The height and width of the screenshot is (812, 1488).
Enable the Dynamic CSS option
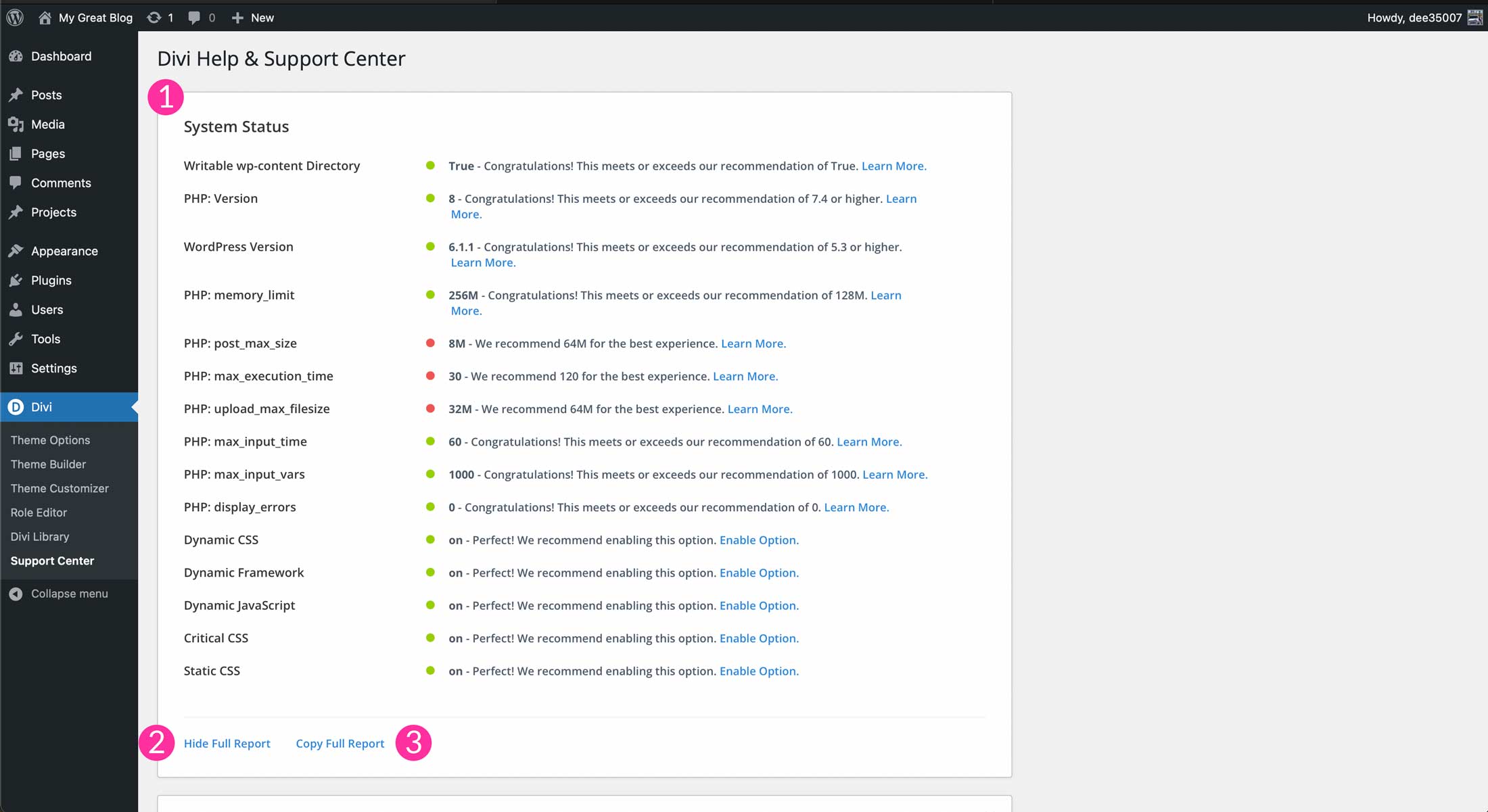tap(758, 540)
